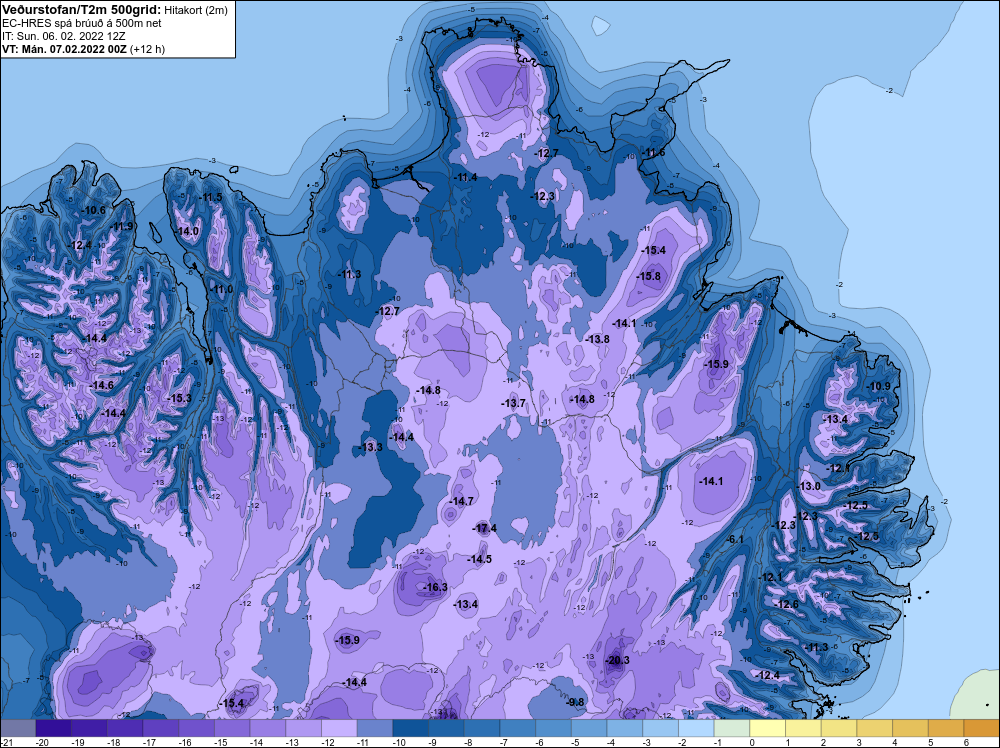1000x748 pixels.
Task: Click the title text 'Veðurstofan/T2m 500grid:'
Action: [82, 10]
